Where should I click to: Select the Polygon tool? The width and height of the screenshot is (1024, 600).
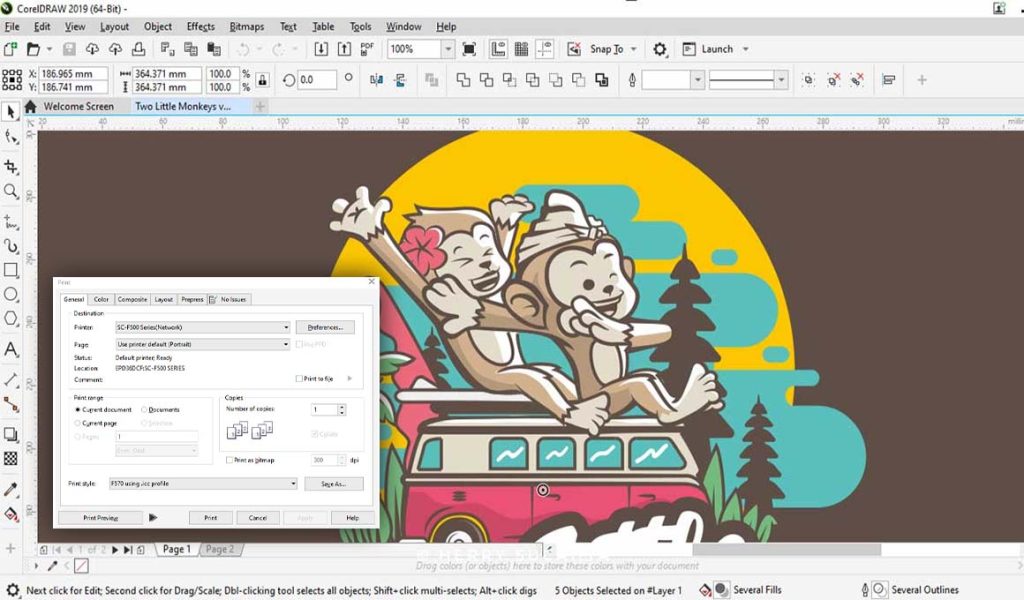(10, 319)
